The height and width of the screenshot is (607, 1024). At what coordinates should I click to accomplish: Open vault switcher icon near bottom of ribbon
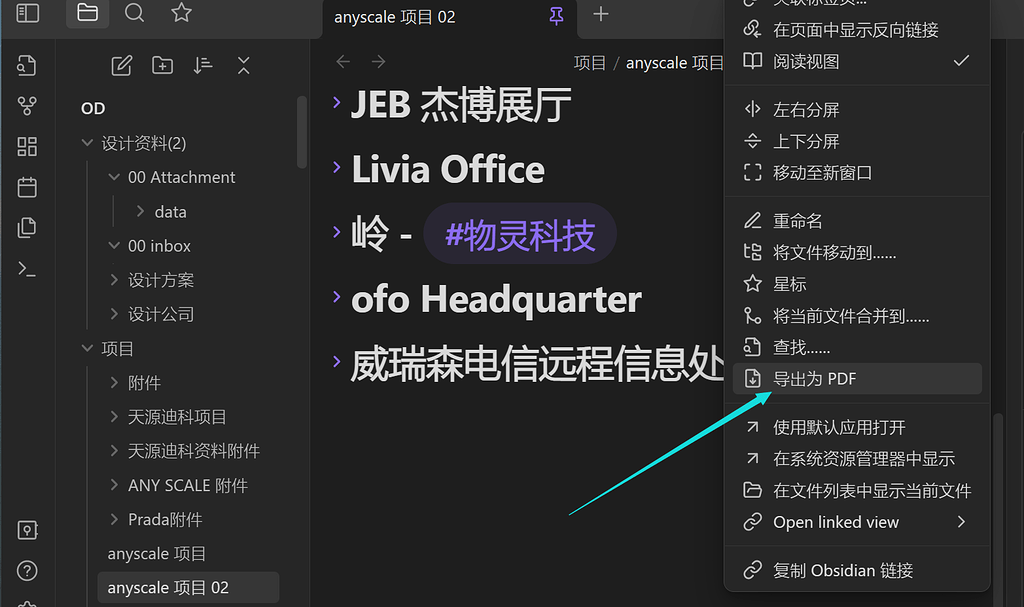click(x=27, y=530)
